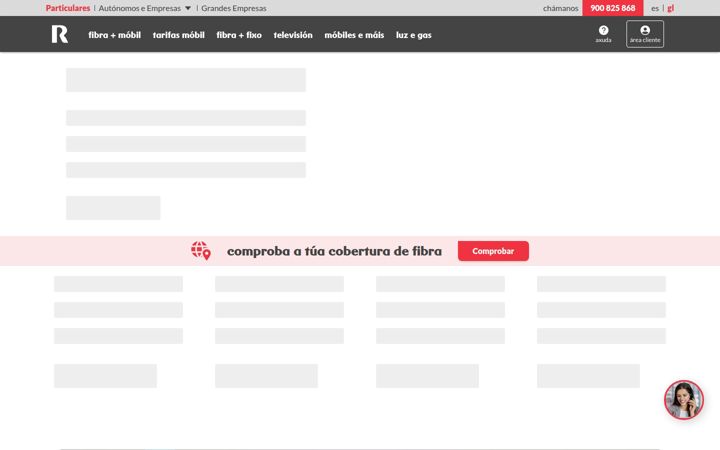Click the Autónomos e Empresas link
Screen dimensions: 720x450
tap(140, 8)
